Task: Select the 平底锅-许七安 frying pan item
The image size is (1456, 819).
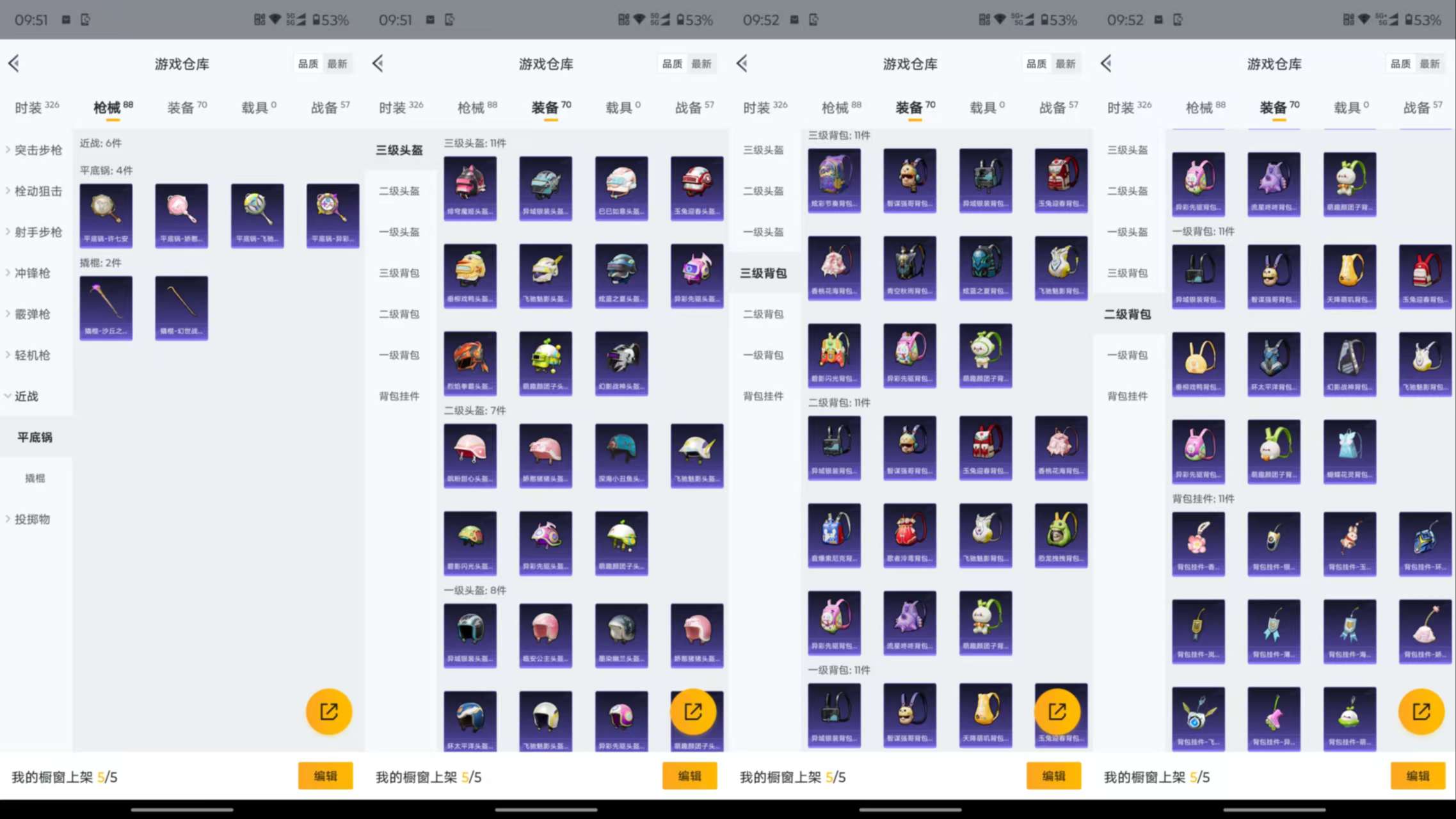Action: point(106,215)
